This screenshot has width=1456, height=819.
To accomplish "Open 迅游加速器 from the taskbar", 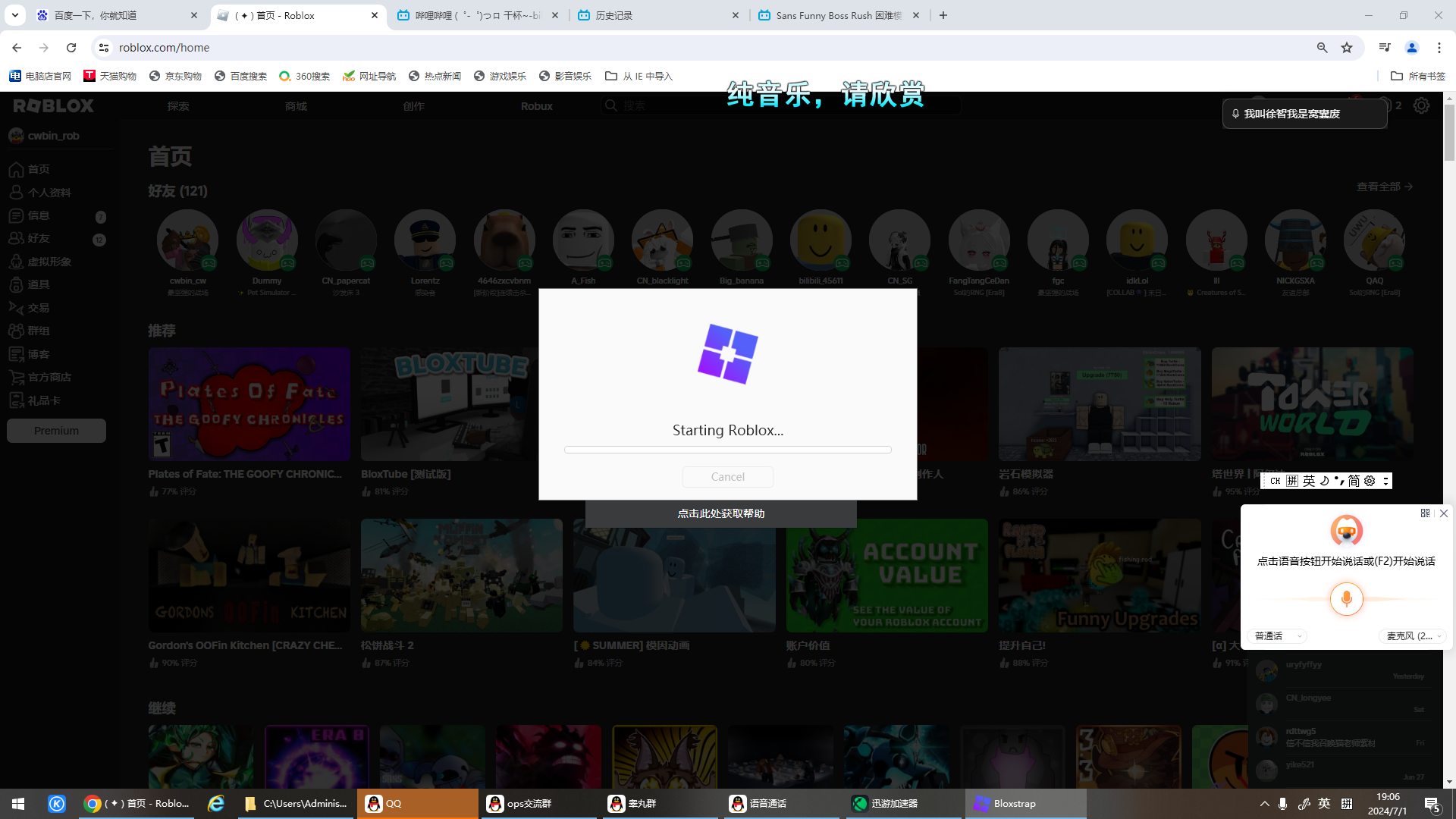I will 904,804.
